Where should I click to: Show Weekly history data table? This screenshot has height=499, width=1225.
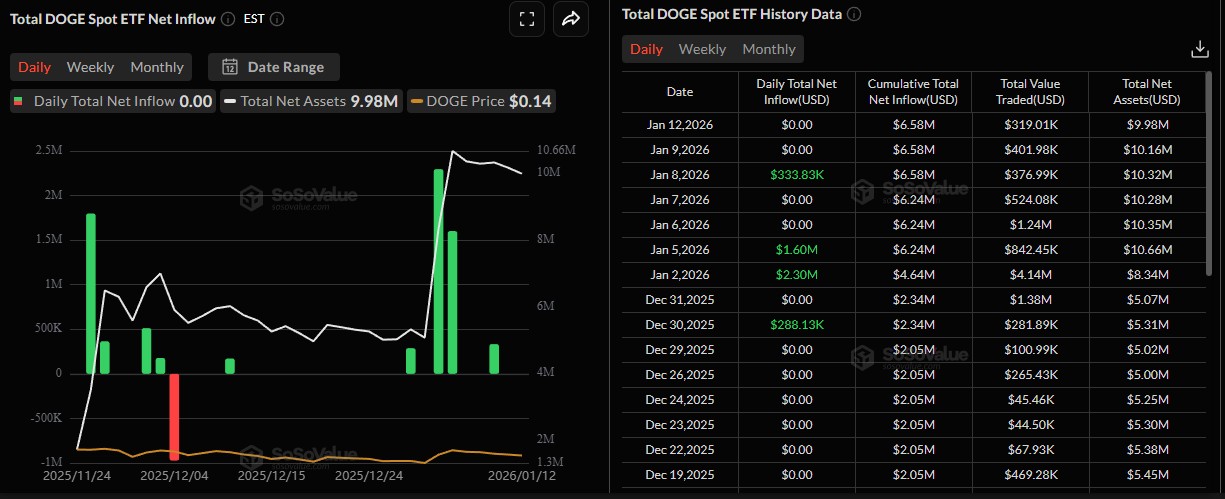(702, 49)
